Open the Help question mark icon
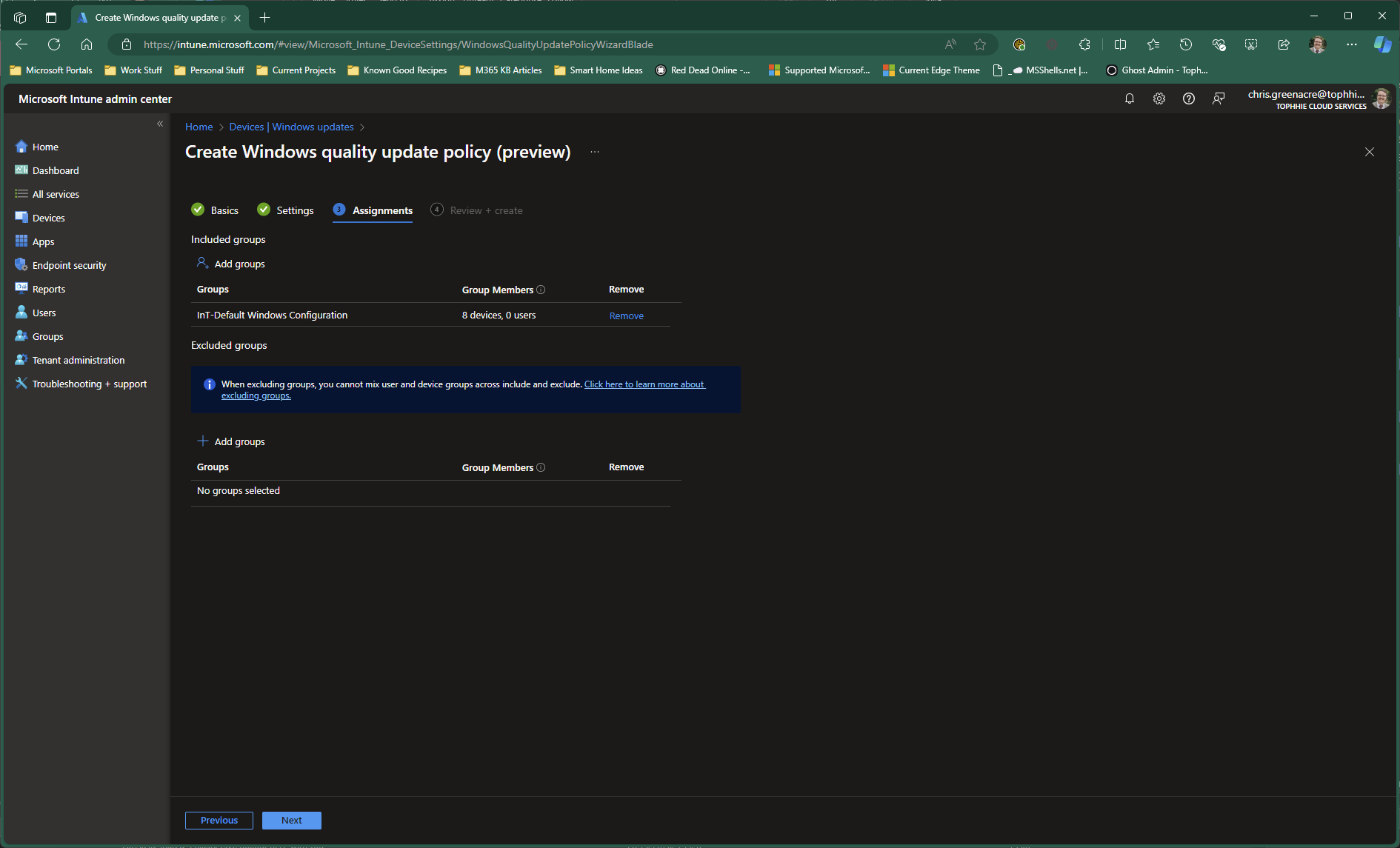The width and height of the screenshot is (1400, 848). point(1189,99)
